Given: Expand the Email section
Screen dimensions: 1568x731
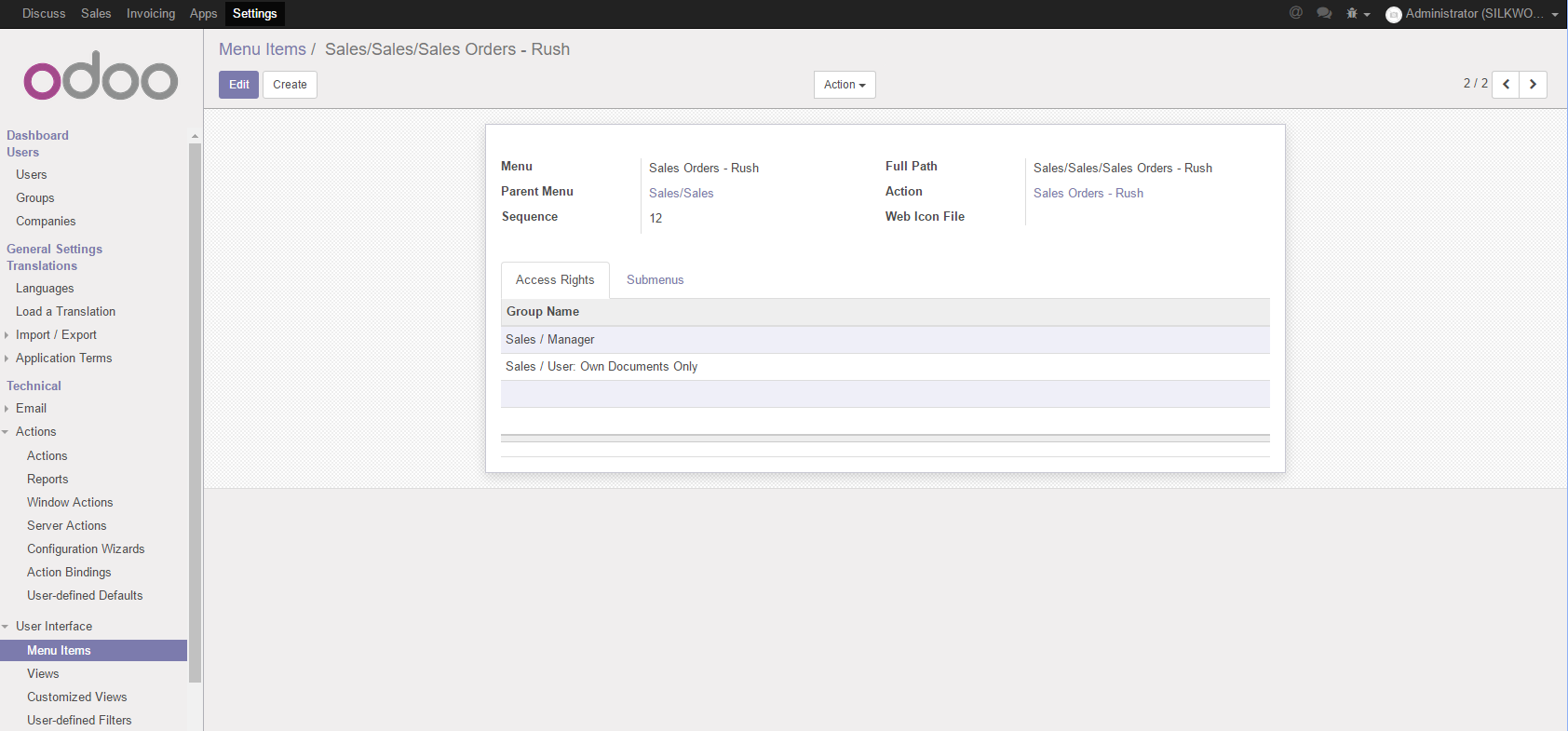Looking at the screenshot, I should coord(31,409).
